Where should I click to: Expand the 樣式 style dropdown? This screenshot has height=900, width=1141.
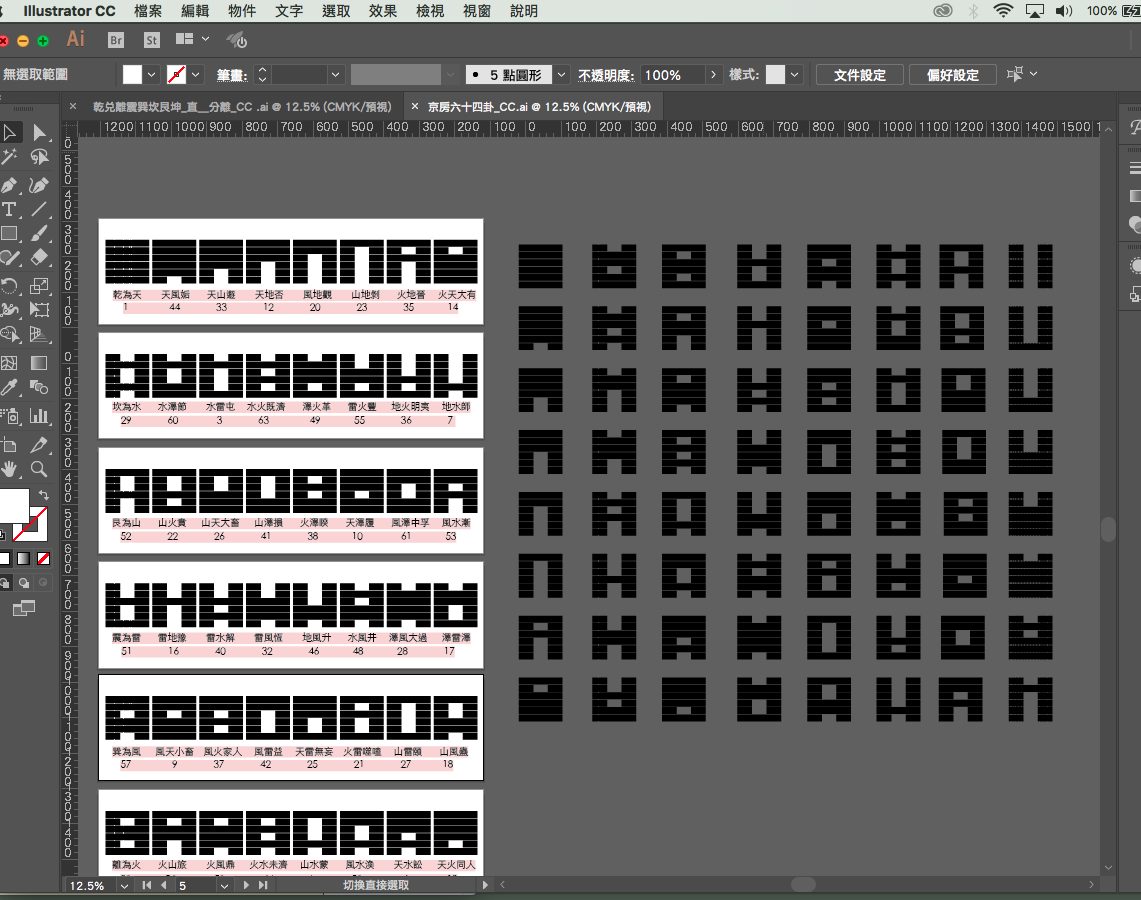pyautogui.click(x=795, y=74)
